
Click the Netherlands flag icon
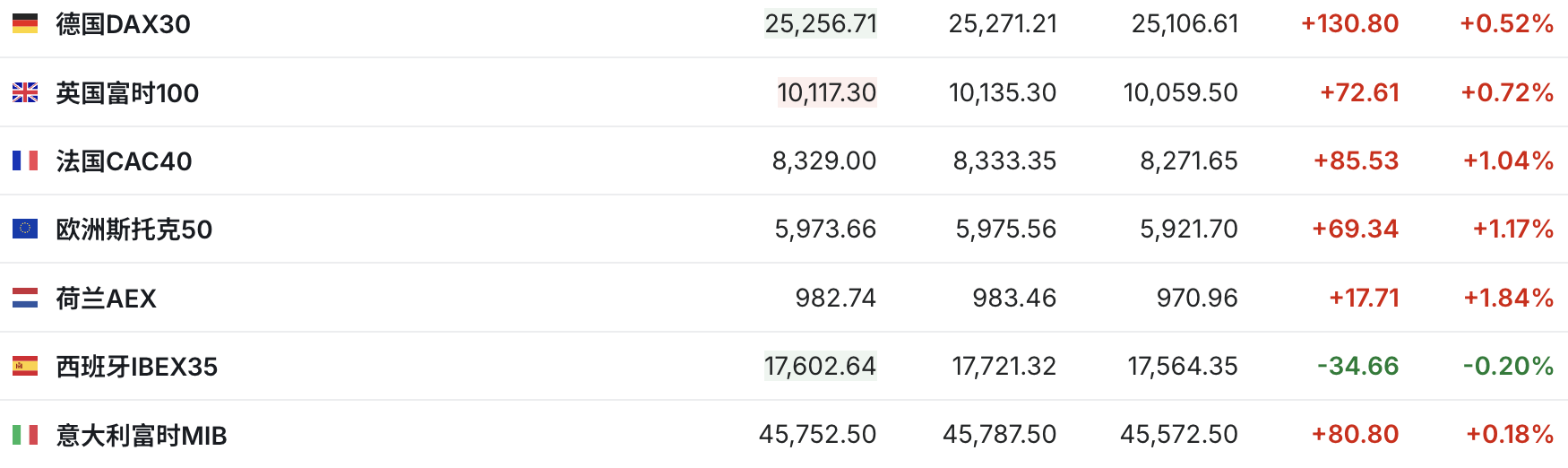tap(25, 298)
